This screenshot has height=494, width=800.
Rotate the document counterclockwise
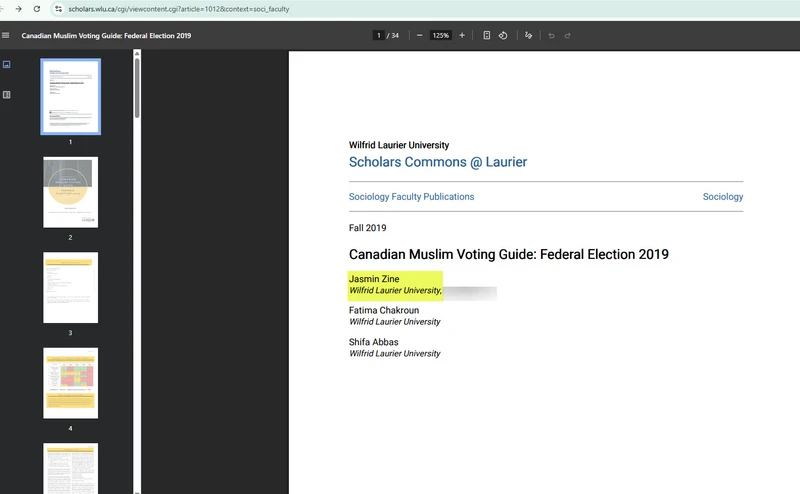pos(503,35)
